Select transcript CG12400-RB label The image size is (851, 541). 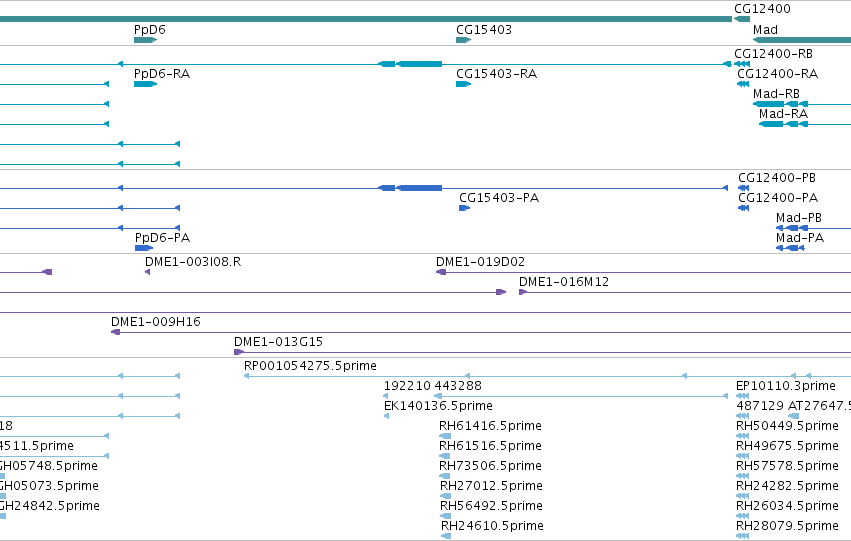[x=773, y=54]
